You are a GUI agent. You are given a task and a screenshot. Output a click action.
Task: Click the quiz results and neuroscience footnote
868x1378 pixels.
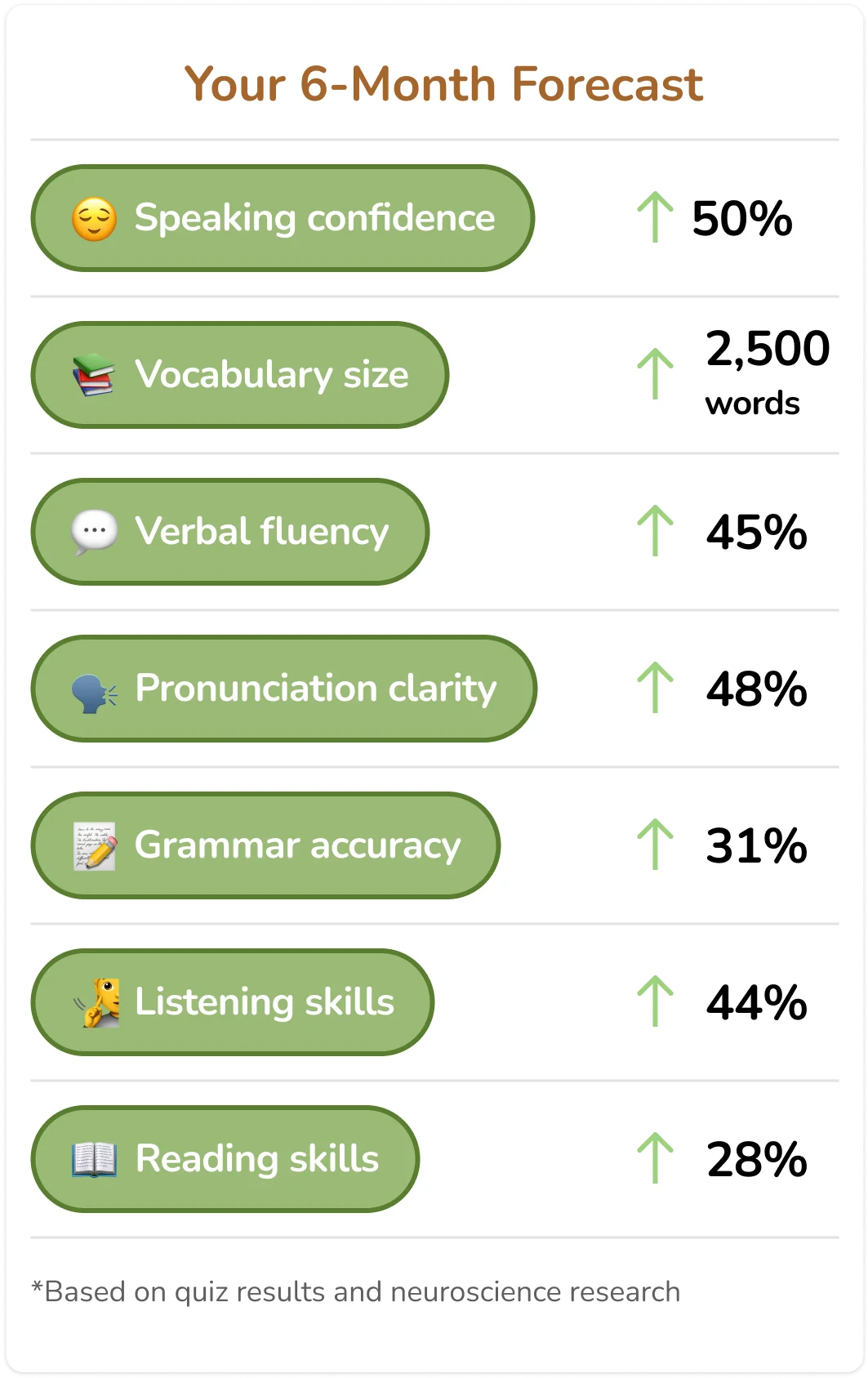pos(356,1292)
